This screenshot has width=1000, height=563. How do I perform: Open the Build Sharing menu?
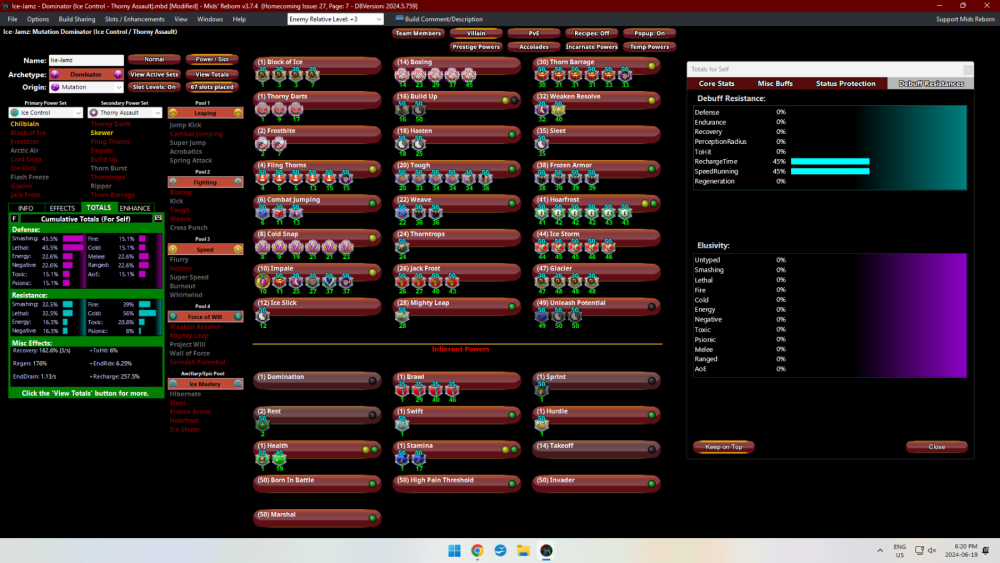(77, 19)
